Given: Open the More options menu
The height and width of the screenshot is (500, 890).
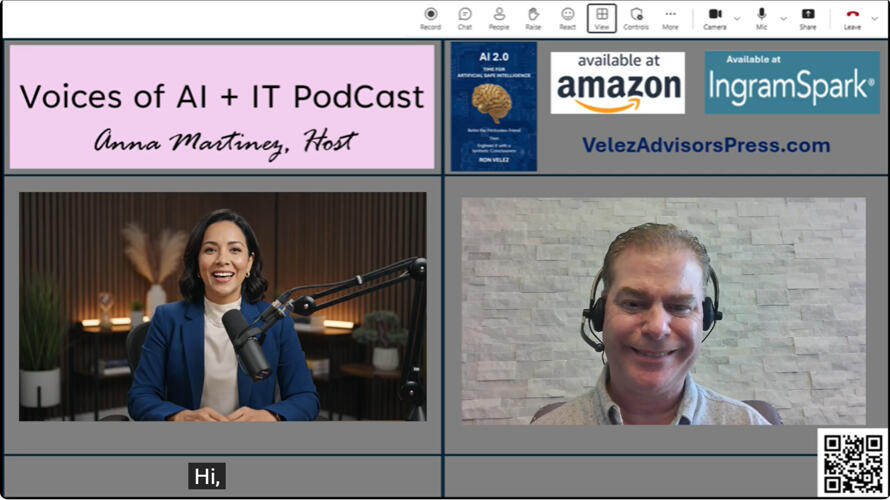Looking at the screenshot, I should [x=670, y=19].
